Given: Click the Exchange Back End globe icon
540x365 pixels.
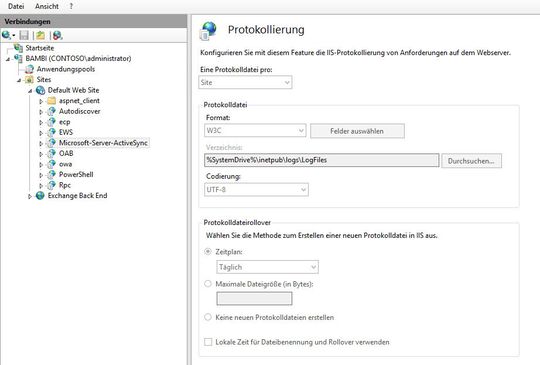Looking at the screenshot, I should click(x=41, y=196).
